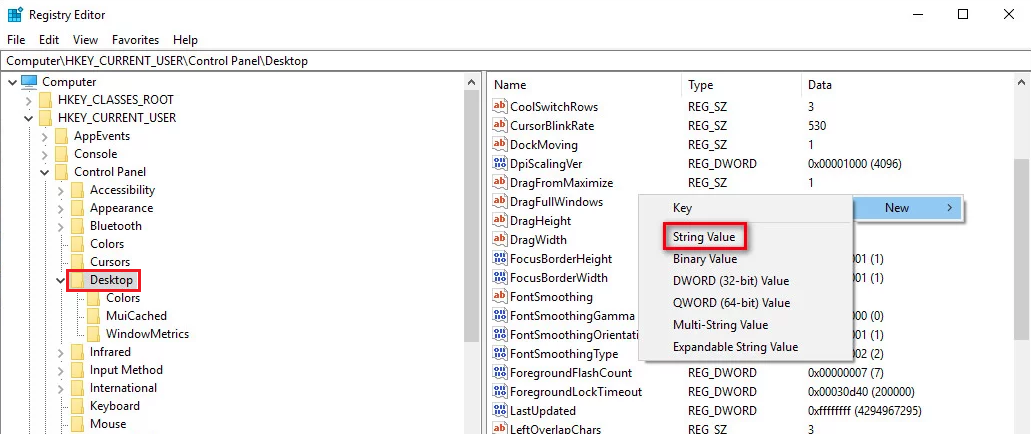This screenshot has width=1031, height=434.
Task: Click the WindowMetrics folder icon
Action: point(93,334)
